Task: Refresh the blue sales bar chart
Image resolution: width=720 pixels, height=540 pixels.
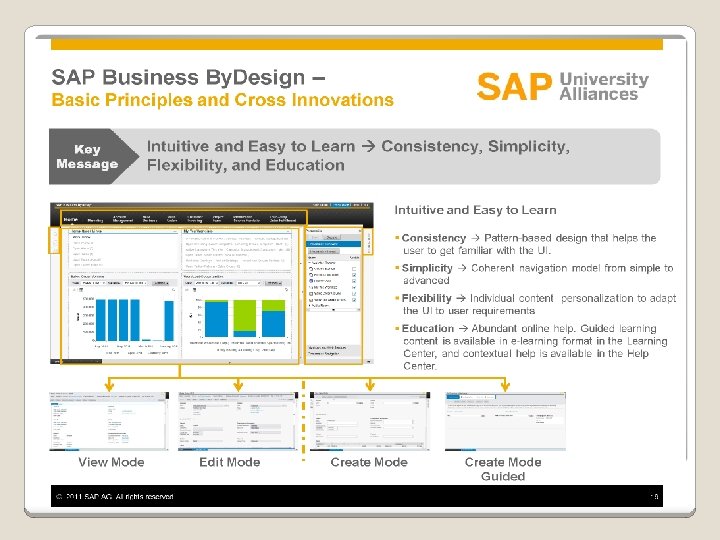Action: [x=174, y=290]
